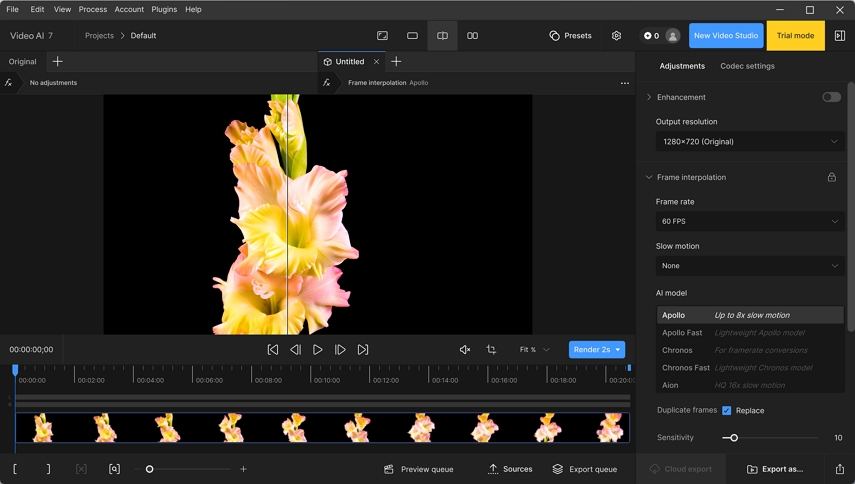
Task: Open the user account avatar
Action: 673,35
